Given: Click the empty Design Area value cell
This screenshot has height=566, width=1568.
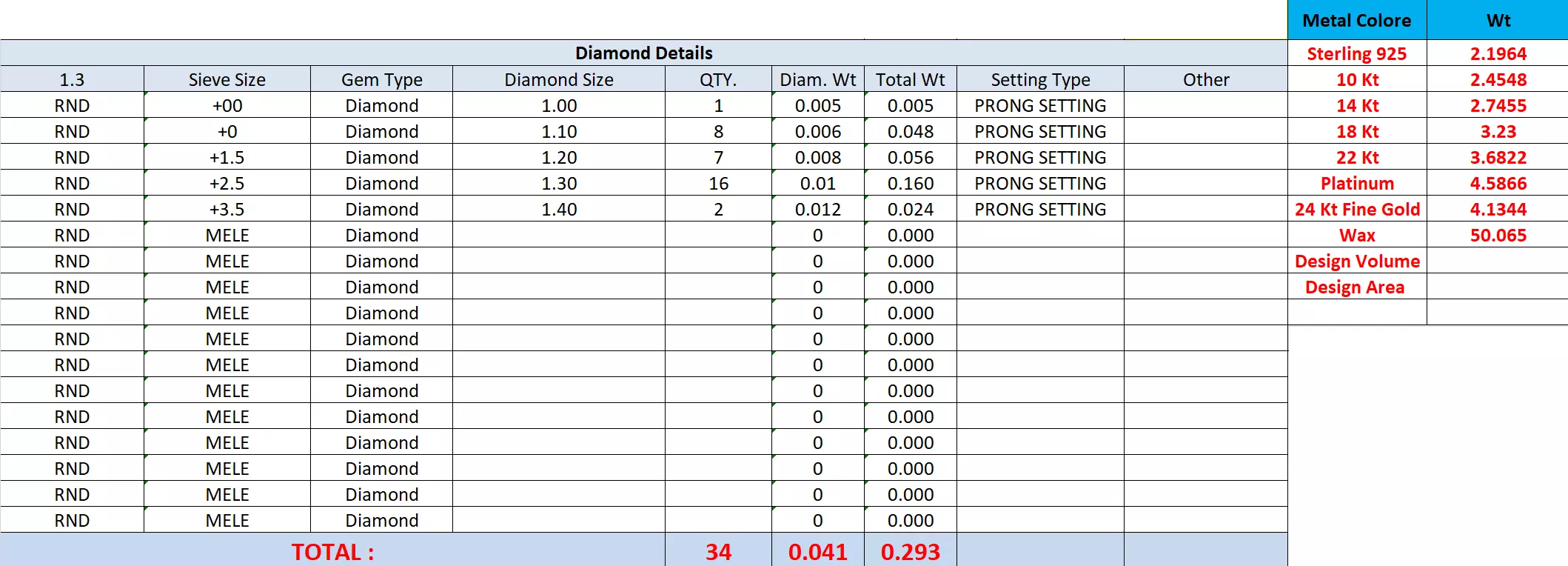Looking at the screenshot, I should tap(1498, 287).
